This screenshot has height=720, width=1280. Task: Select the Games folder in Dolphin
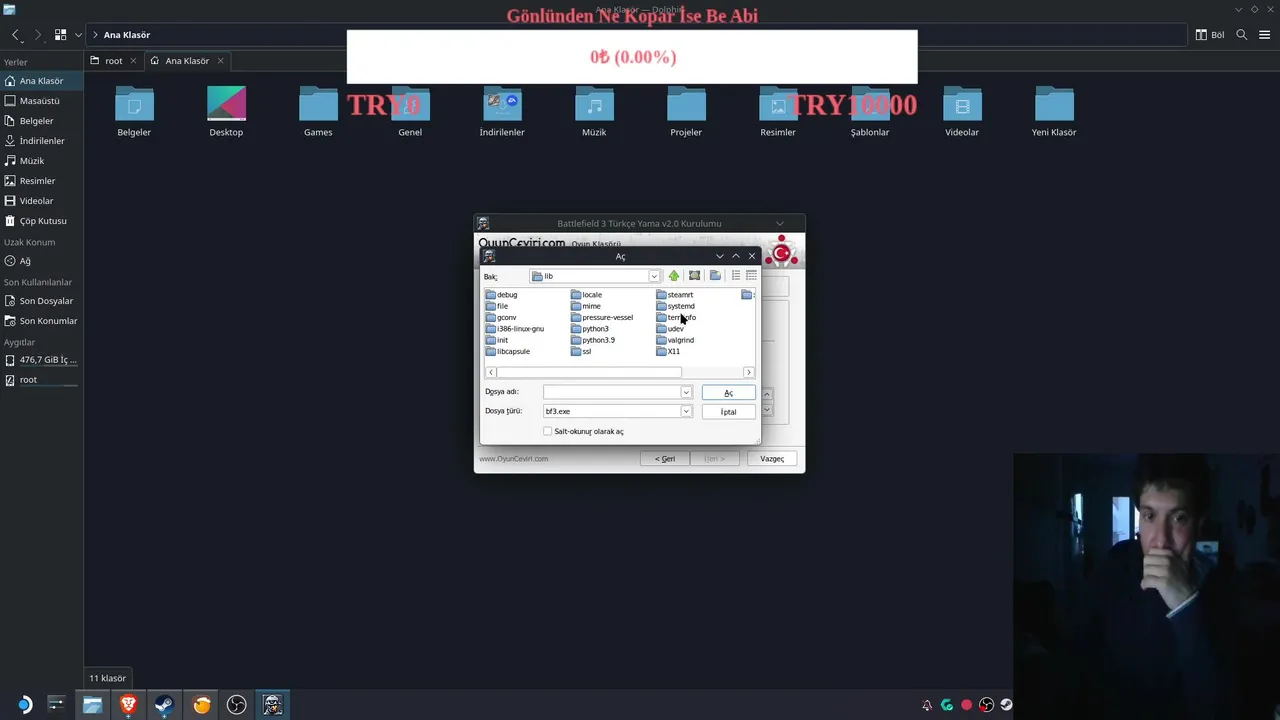point(318,111)
